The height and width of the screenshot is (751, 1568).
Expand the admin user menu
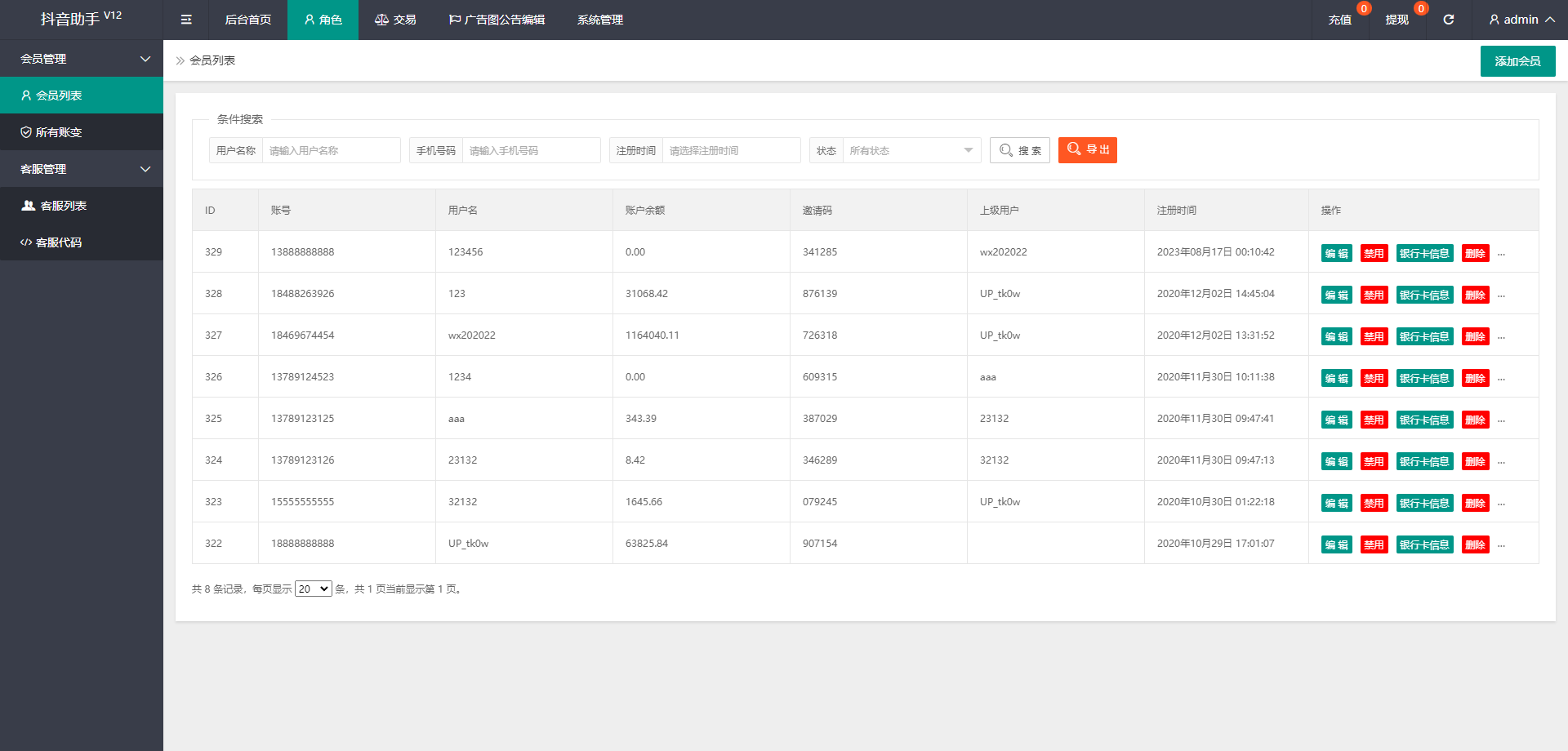pyautogui.click(x=1521, y=20)
